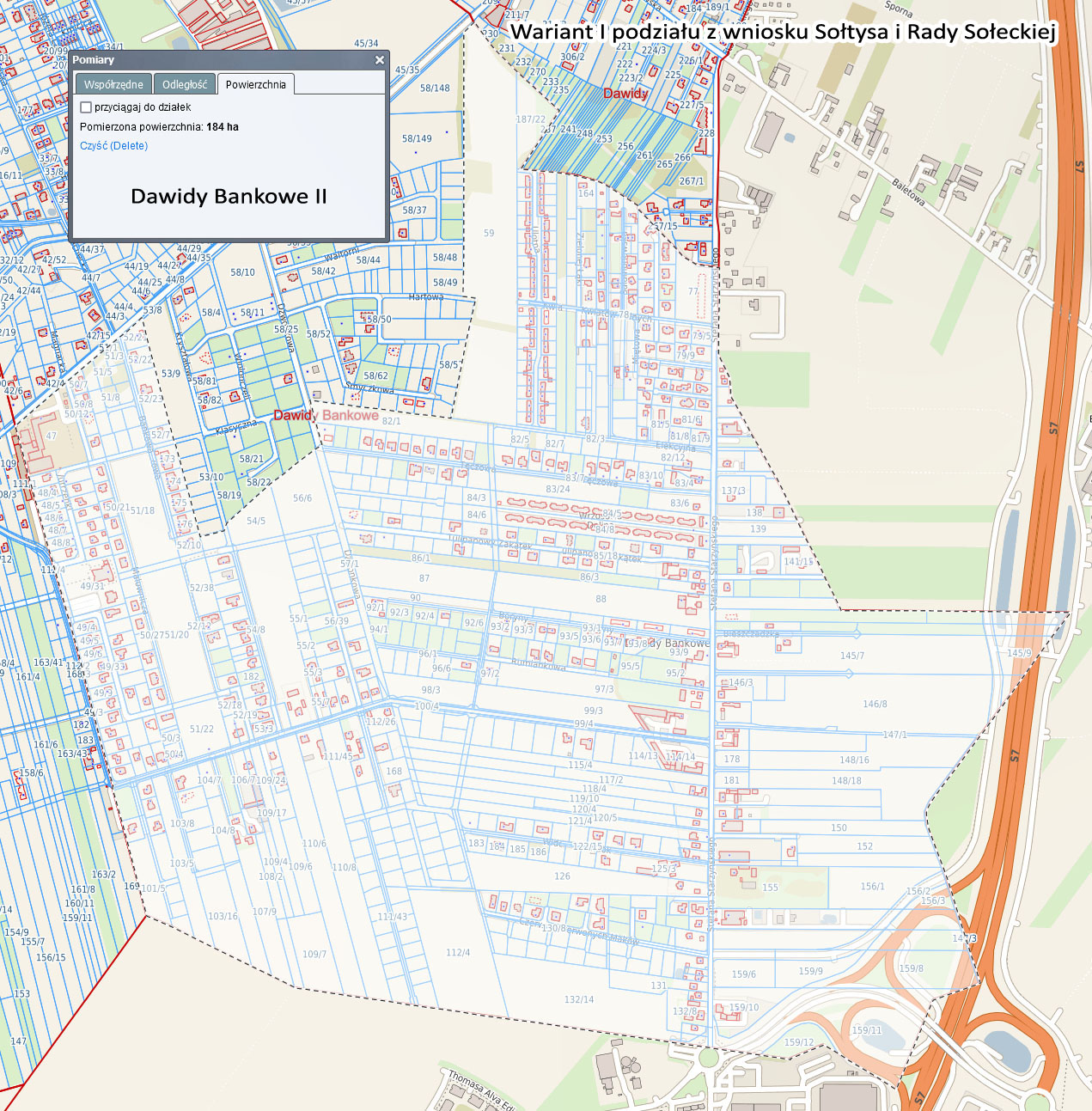Select the Powierzchnia tab
The height and width of the screenshot is (1111, 1092).
[255, 84]
